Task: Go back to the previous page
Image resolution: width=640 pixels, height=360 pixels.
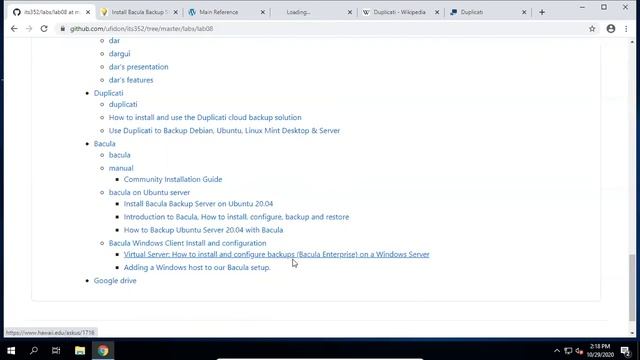Action: pos(14,29)
